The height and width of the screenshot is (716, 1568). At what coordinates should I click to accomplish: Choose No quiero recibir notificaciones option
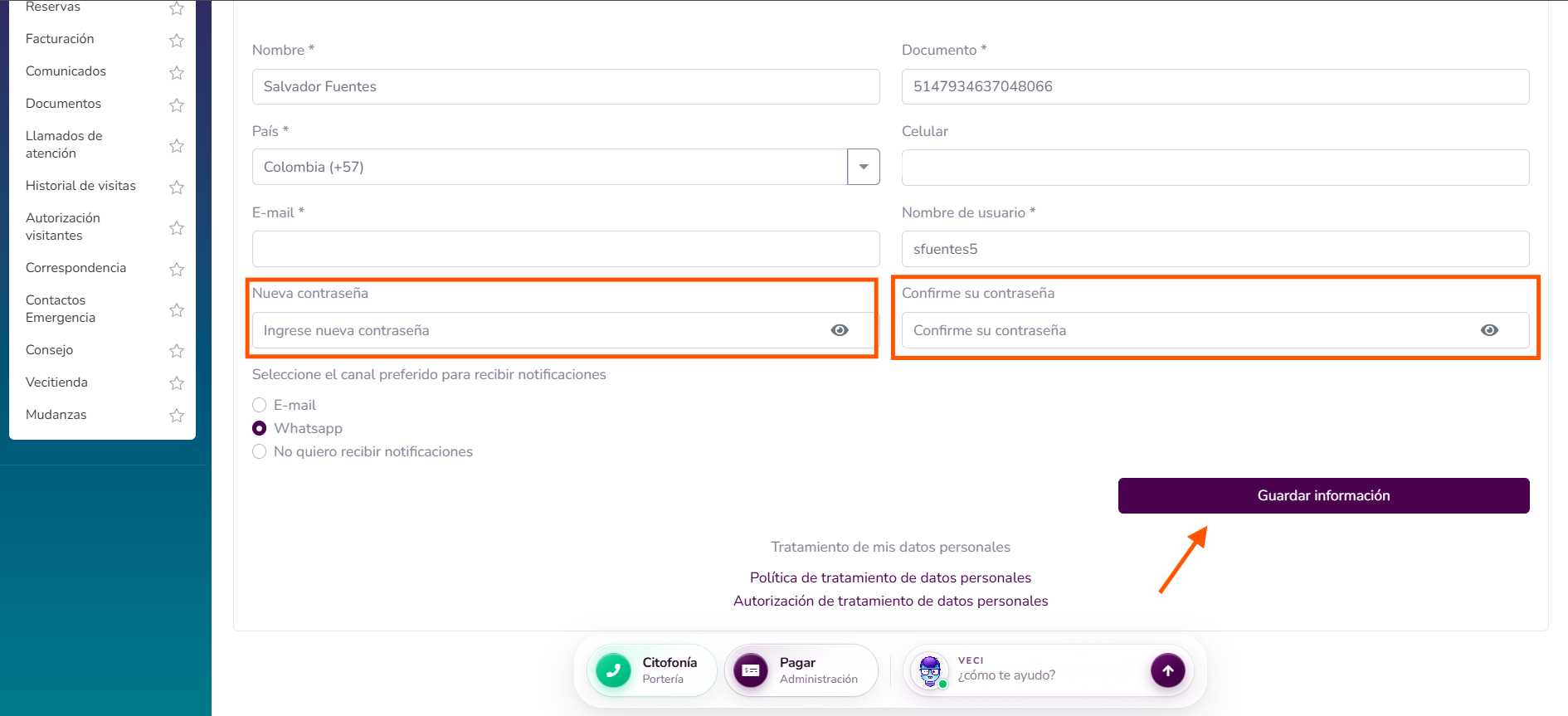pos(260,451)
